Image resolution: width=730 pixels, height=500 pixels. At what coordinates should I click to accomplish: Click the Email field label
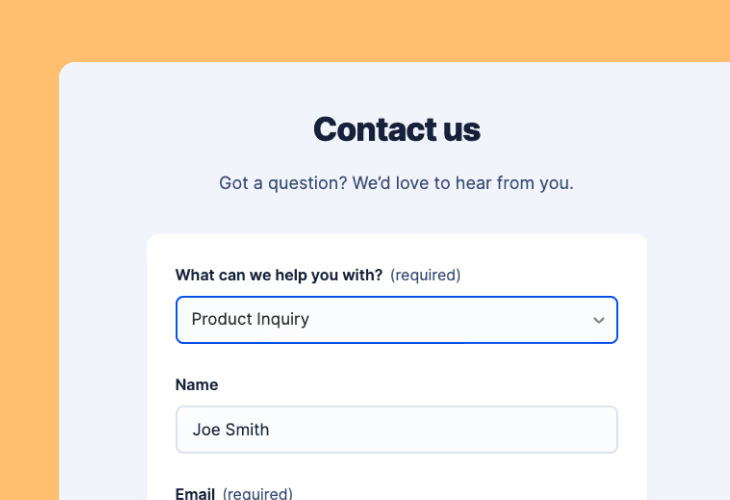pos(195,493)
